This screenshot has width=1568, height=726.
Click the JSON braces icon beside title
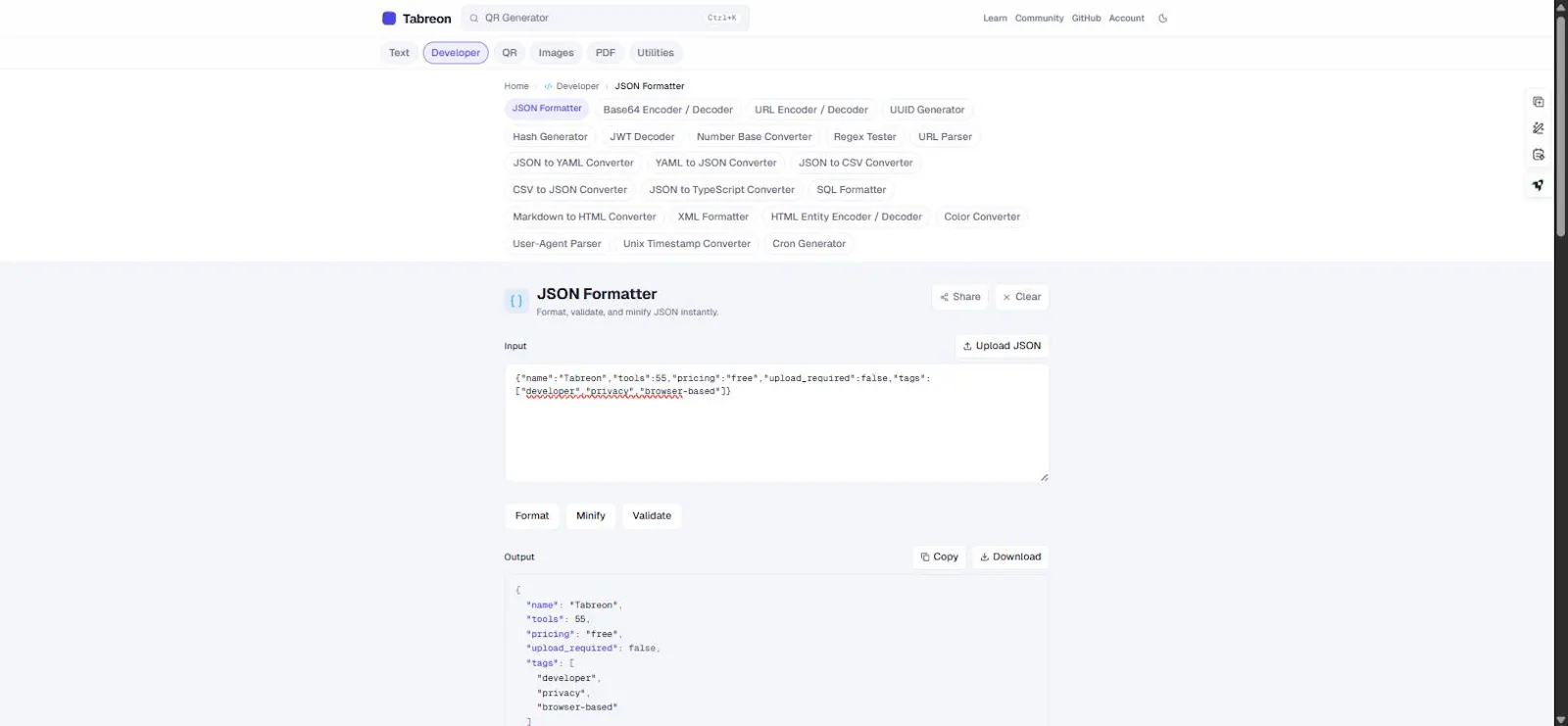pos(516,301)
